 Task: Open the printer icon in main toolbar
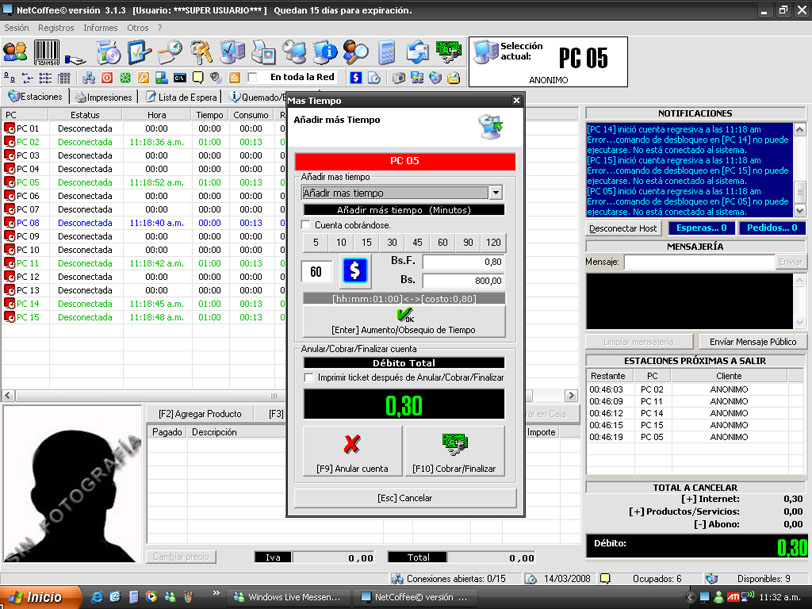[263, 52]
